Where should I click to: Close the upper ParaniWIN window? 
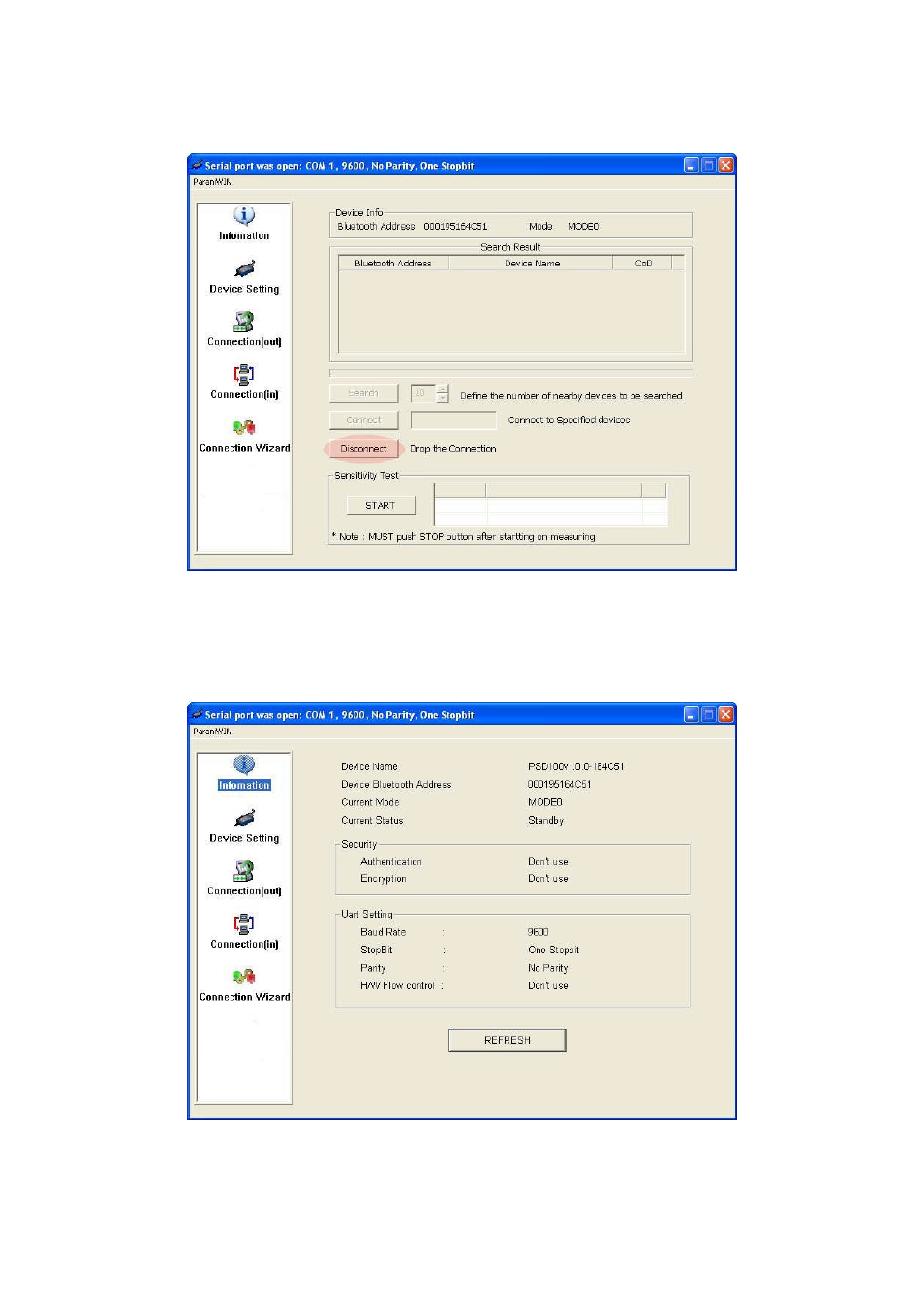point(725,166)
